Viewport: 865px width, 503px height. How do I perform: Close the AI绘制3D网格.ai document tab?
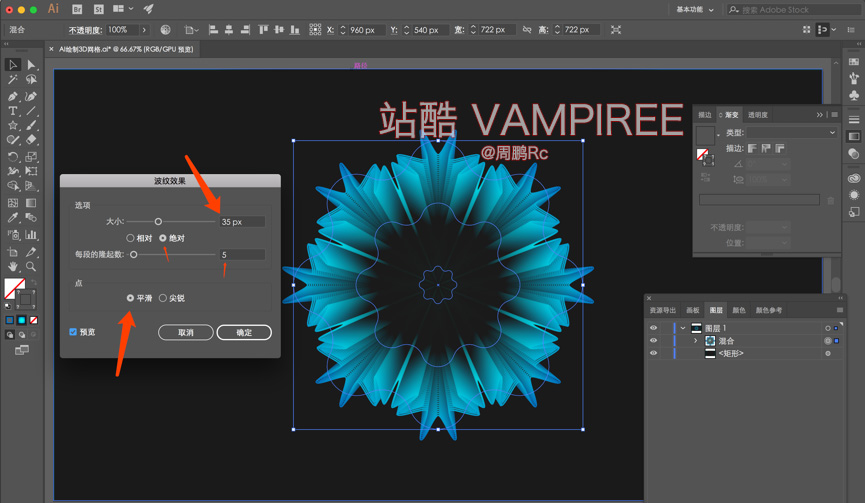coord(51,49)
